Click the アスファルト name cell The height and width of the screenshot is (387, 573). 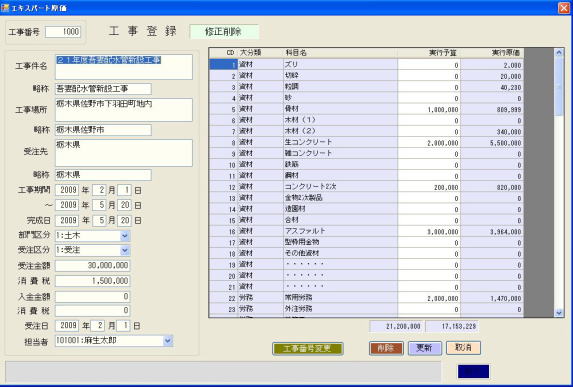coord(340,231)
